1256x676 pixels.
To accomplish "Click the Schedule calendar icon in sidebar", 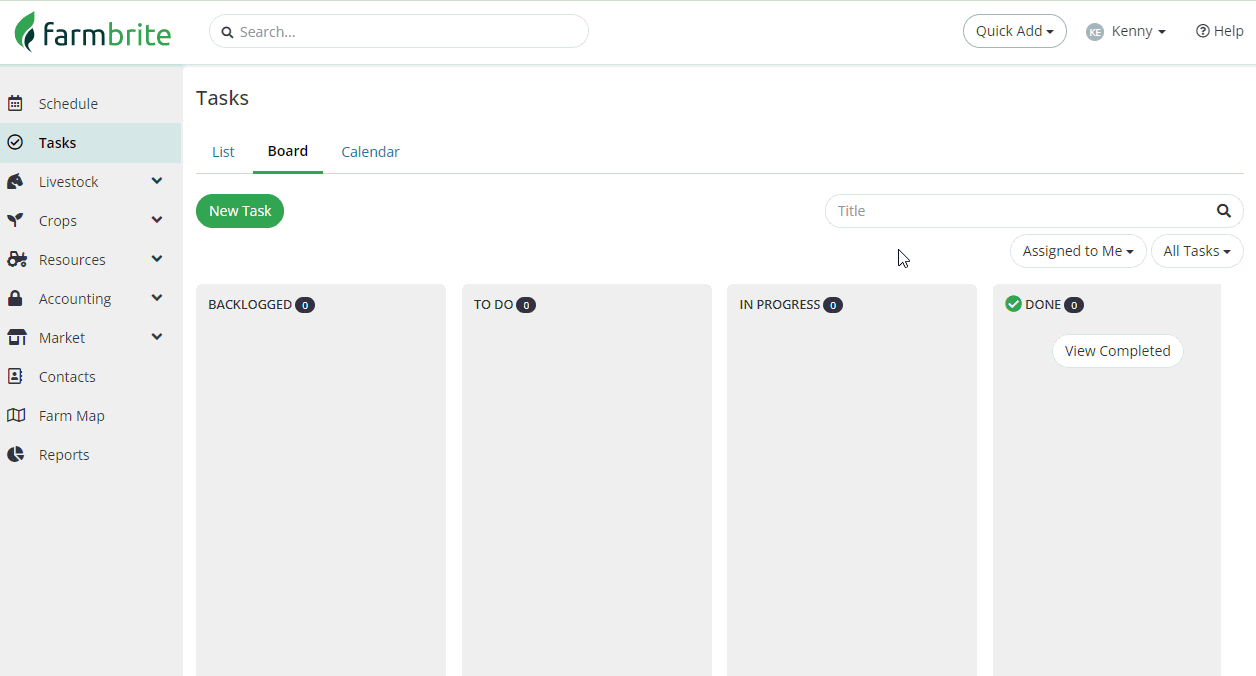I will (x=15, y=103).
